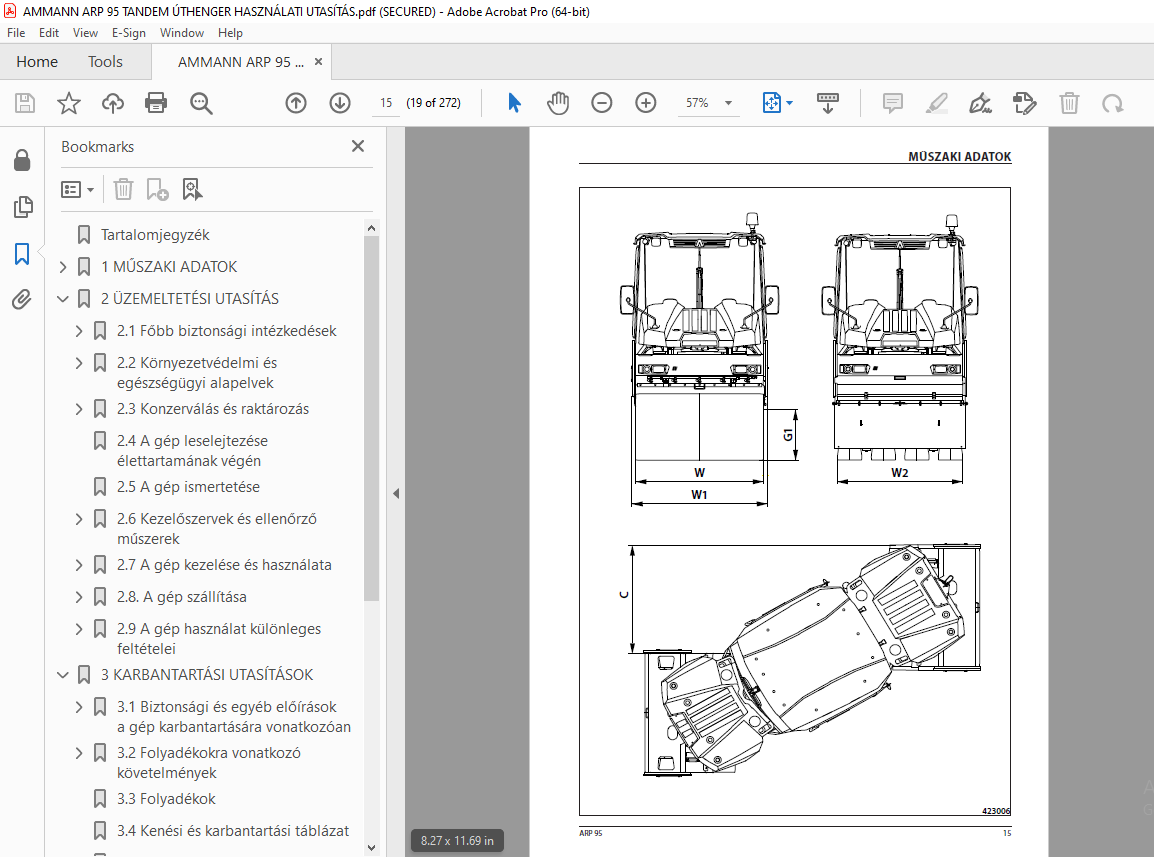Select the highlight text tool
This screenshot has width=1154, height=857.
(x=936, y=103)
